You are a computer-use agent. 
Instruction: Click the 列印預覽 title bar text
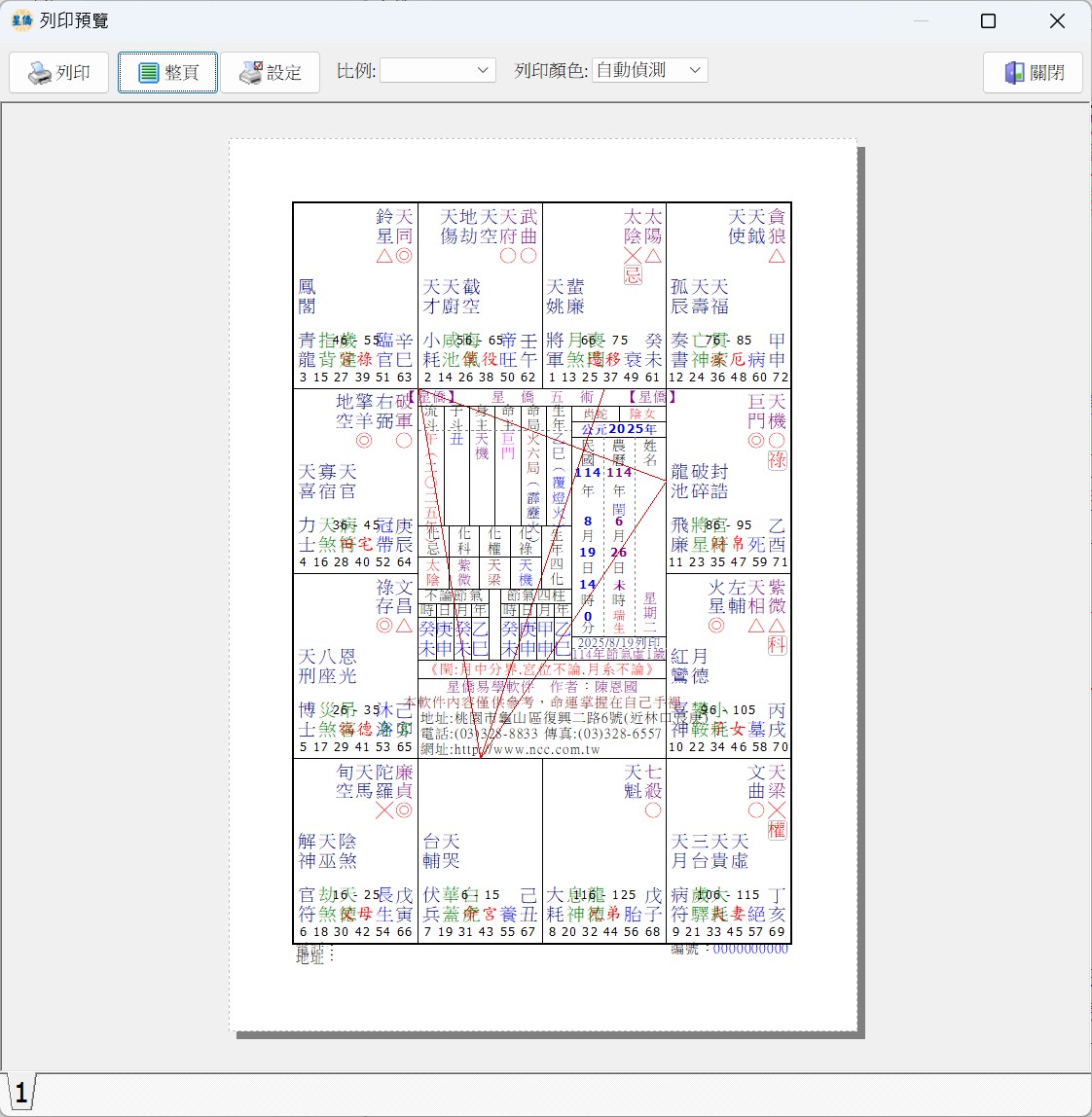pos(74,20)
